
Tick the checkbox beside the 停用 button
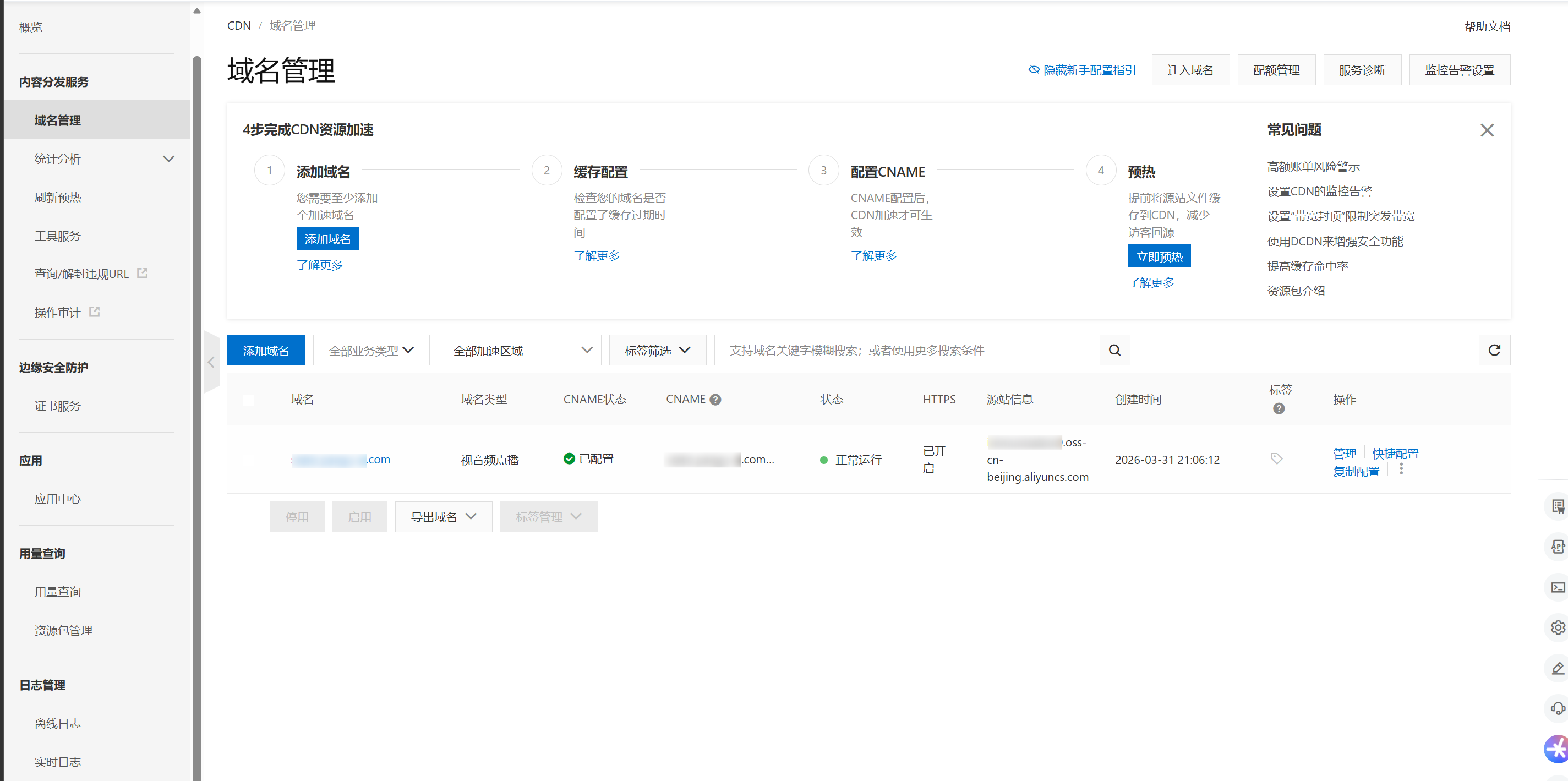click(x=248, y=516)
